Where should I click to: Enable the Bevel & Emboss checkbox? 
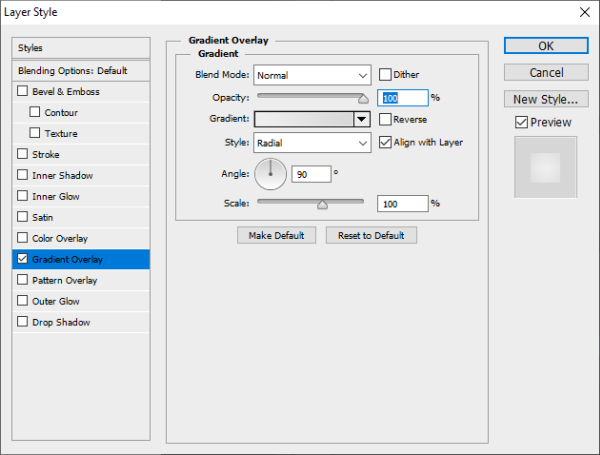23,91
